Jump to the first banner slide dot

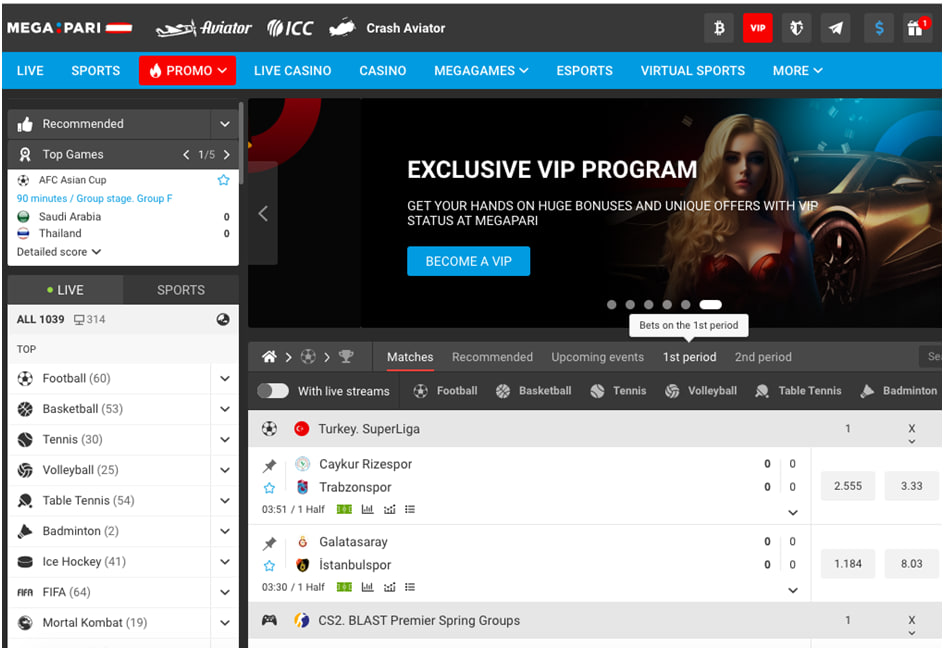tap(612, 305)
